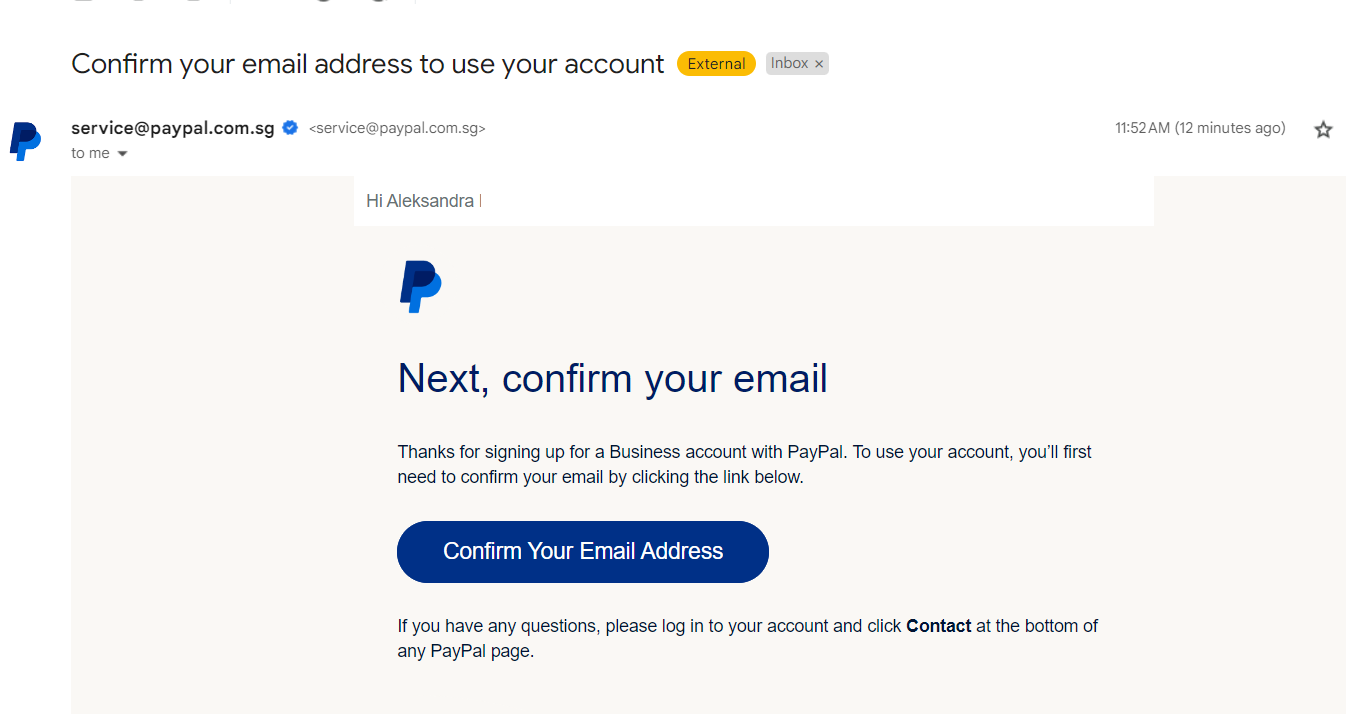Click the "Next, confirm your email" heading
The width and height of the screenshot is (1346, 714).
[613, 379]
